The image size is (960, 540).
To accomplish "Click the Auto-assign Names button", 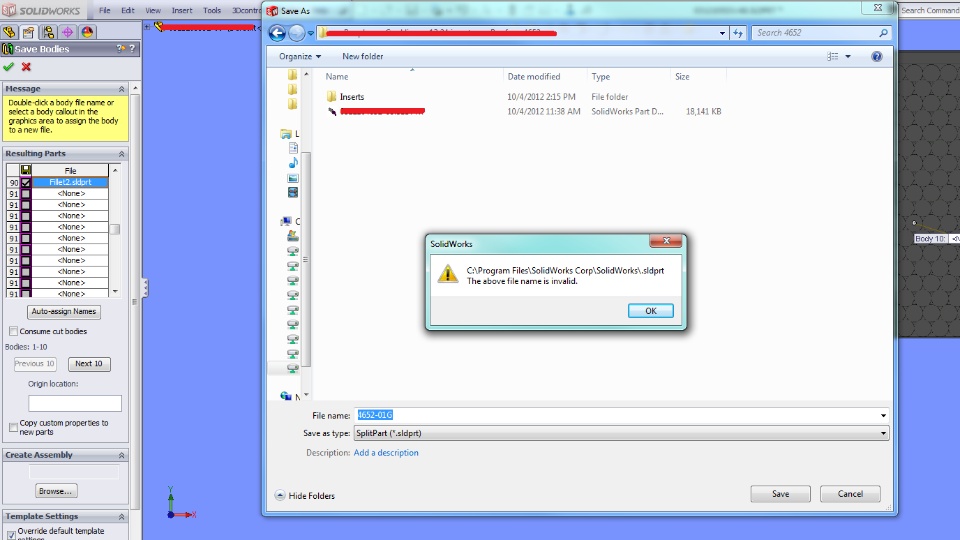I will [x=64, y=312].
